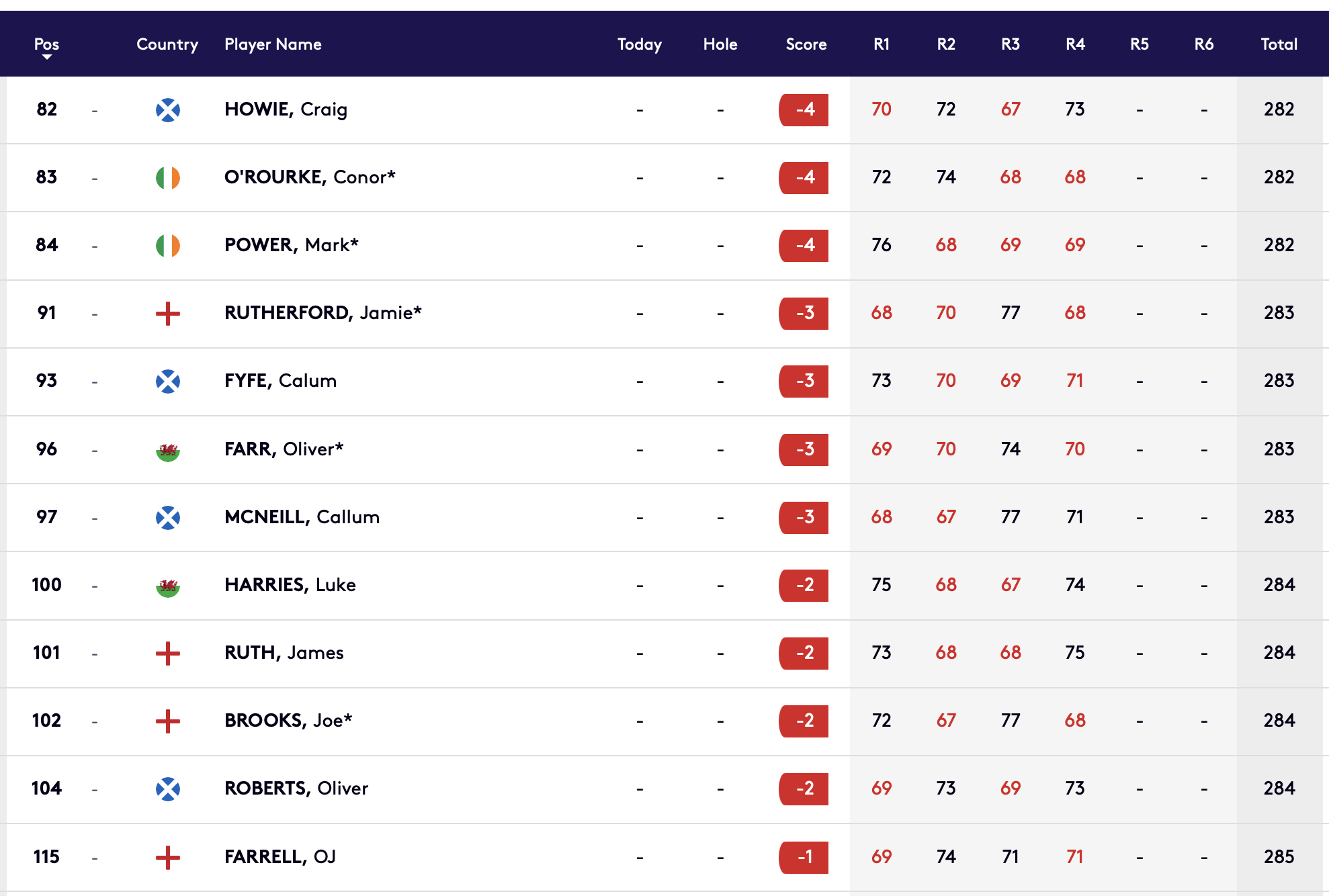Viewport: 1329px width, 896px height.
Task: Click Ireland flag next to Mark Power
Action: coord(167,245)
